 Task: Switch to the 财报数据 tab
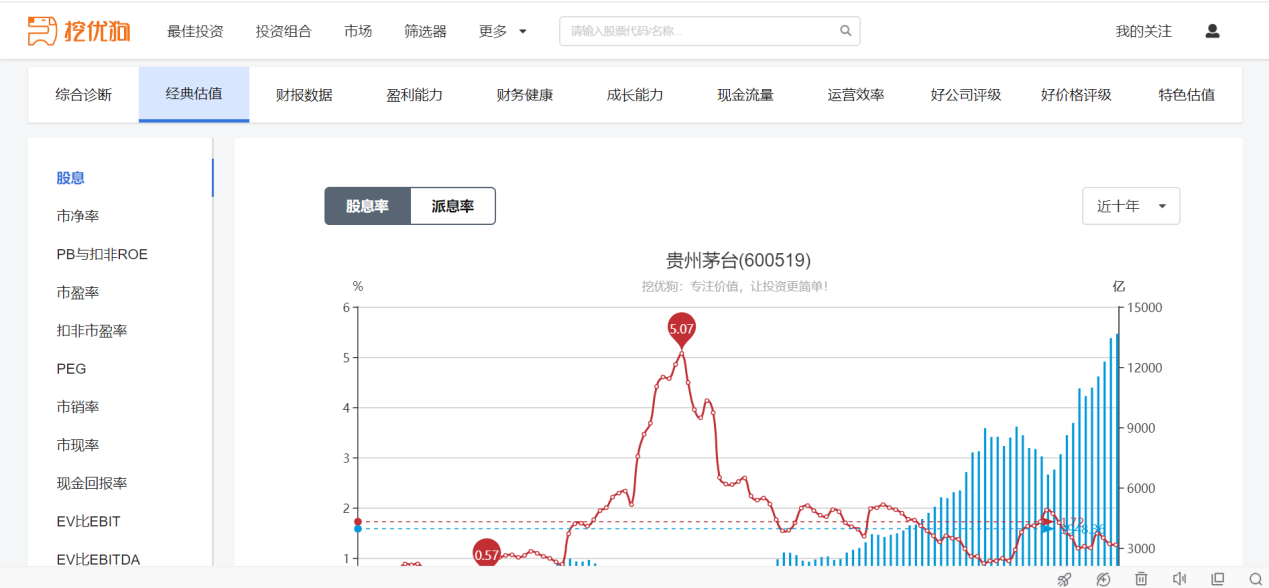click(x=304, y=95)
